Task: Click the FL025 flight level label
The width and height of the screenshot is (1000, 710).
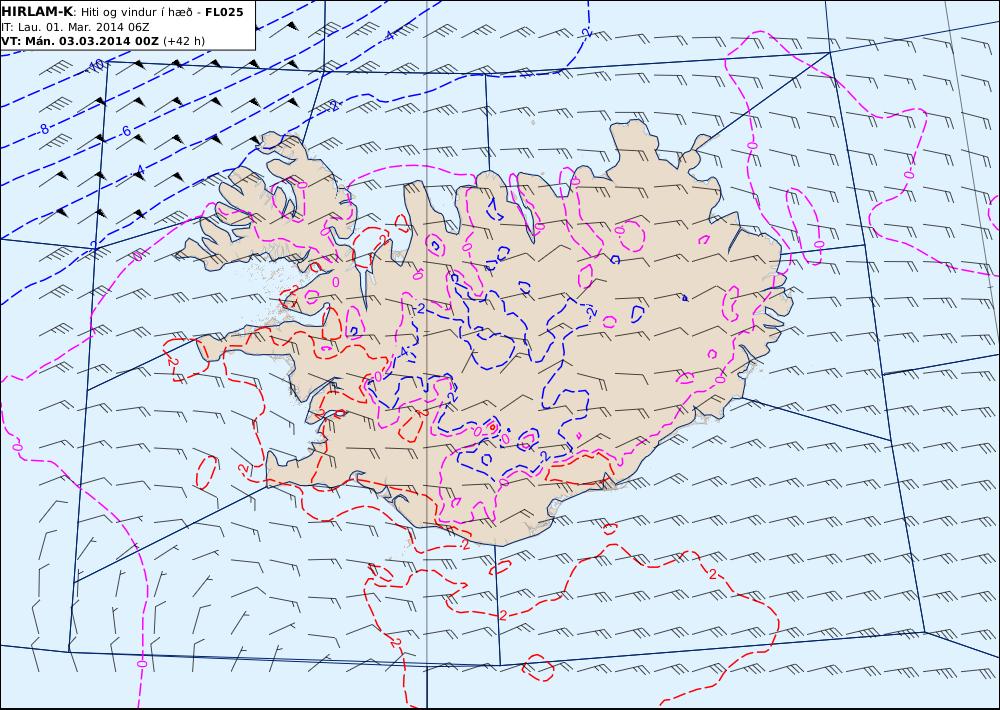Action: (x=224, y=12)
